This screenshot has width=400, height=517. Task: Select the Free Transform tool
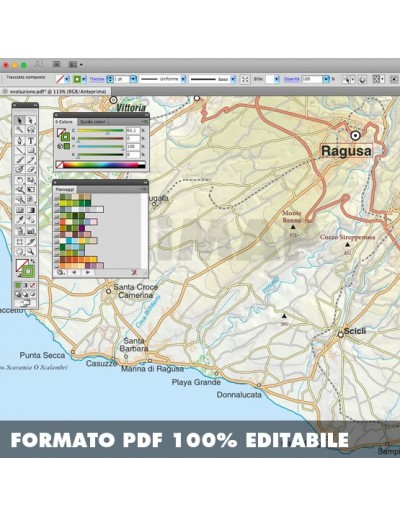click(x=31, y=190)
